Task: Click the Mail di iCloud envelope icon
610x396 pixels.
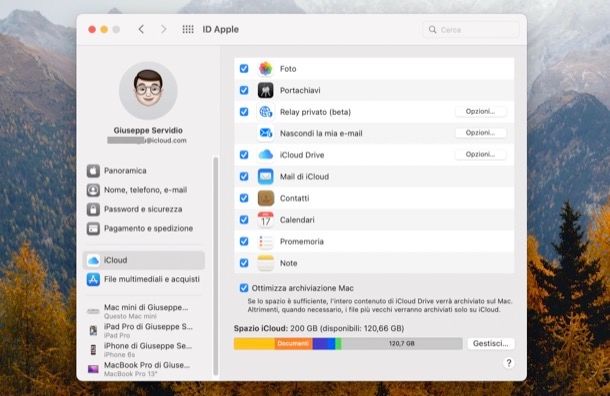Action: pos(266,177)
